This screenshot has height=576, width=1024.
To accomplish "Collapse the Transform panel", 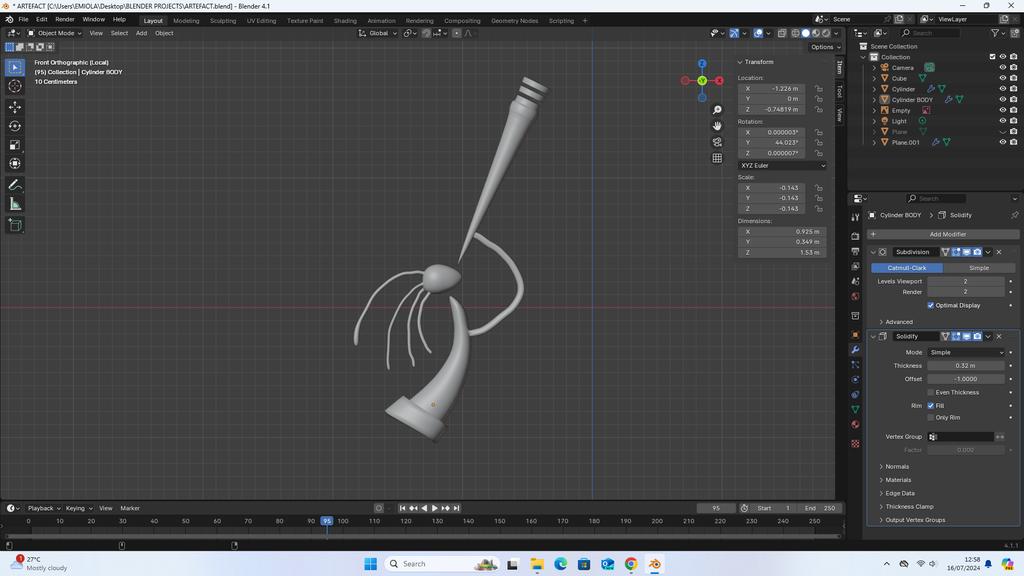I will pos(756,62).
